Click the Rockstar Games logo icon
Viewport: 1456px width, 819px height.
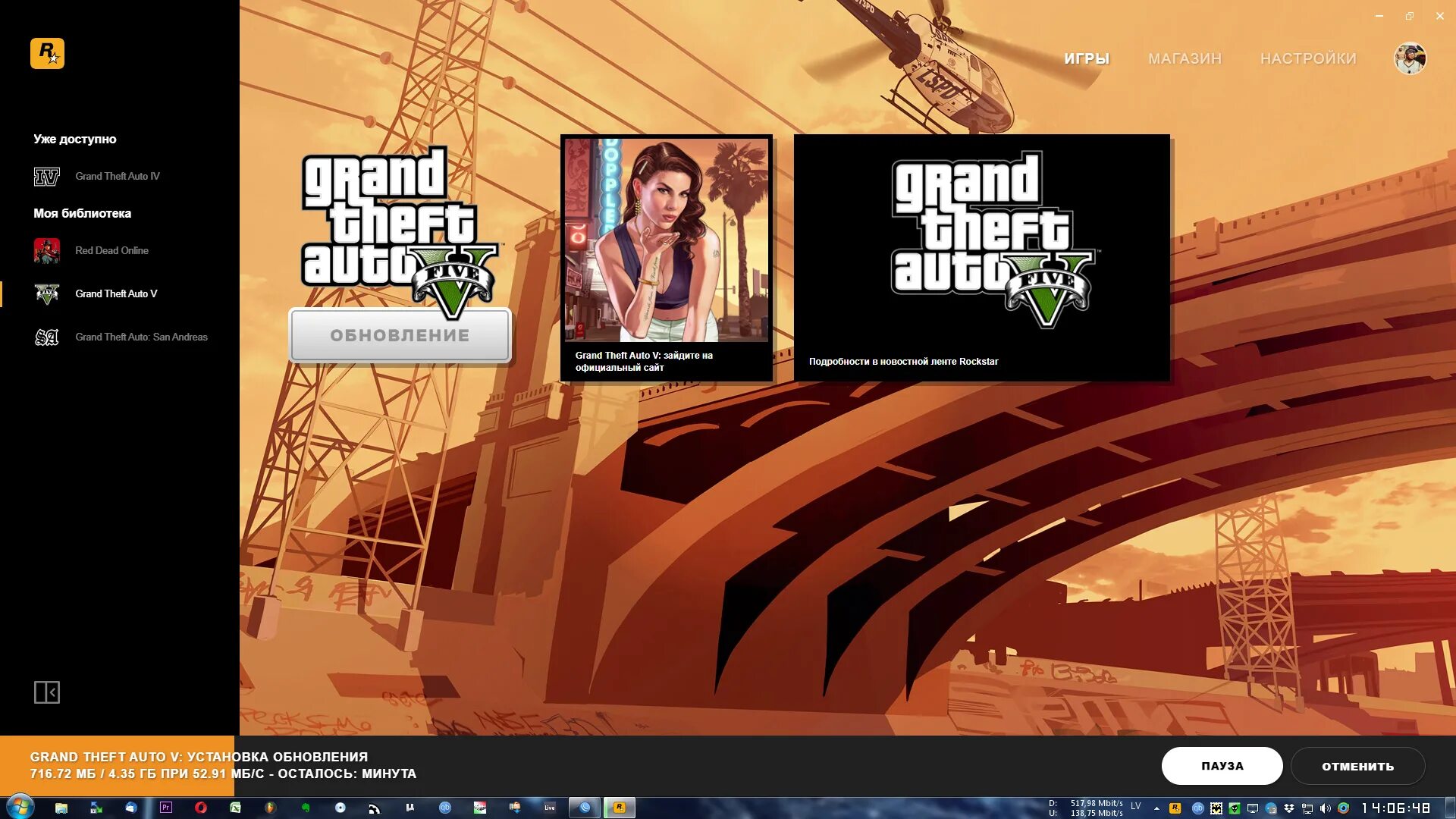coord(47,53)
